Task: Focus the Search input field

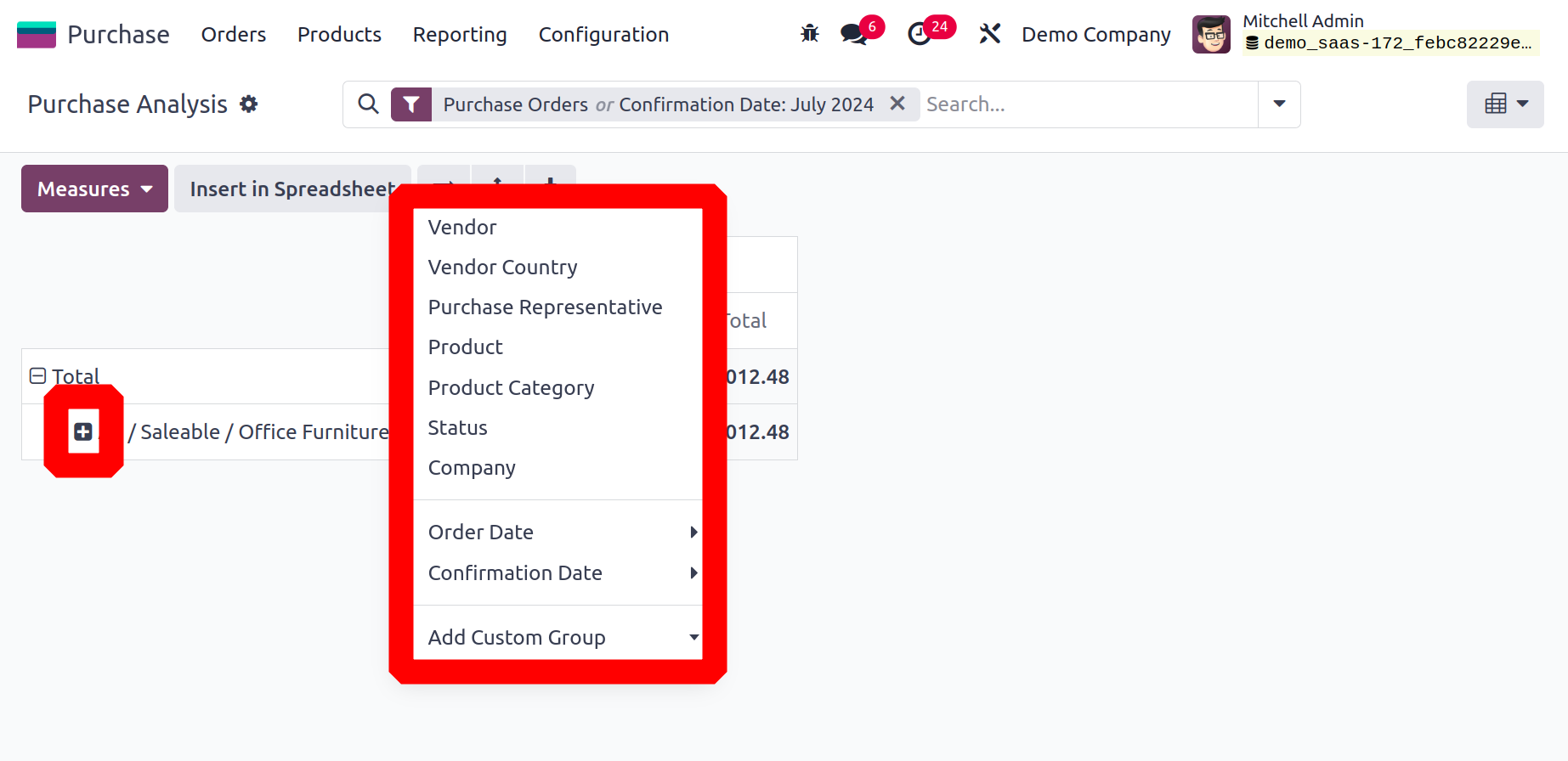Action: (x=1088, y=104)
